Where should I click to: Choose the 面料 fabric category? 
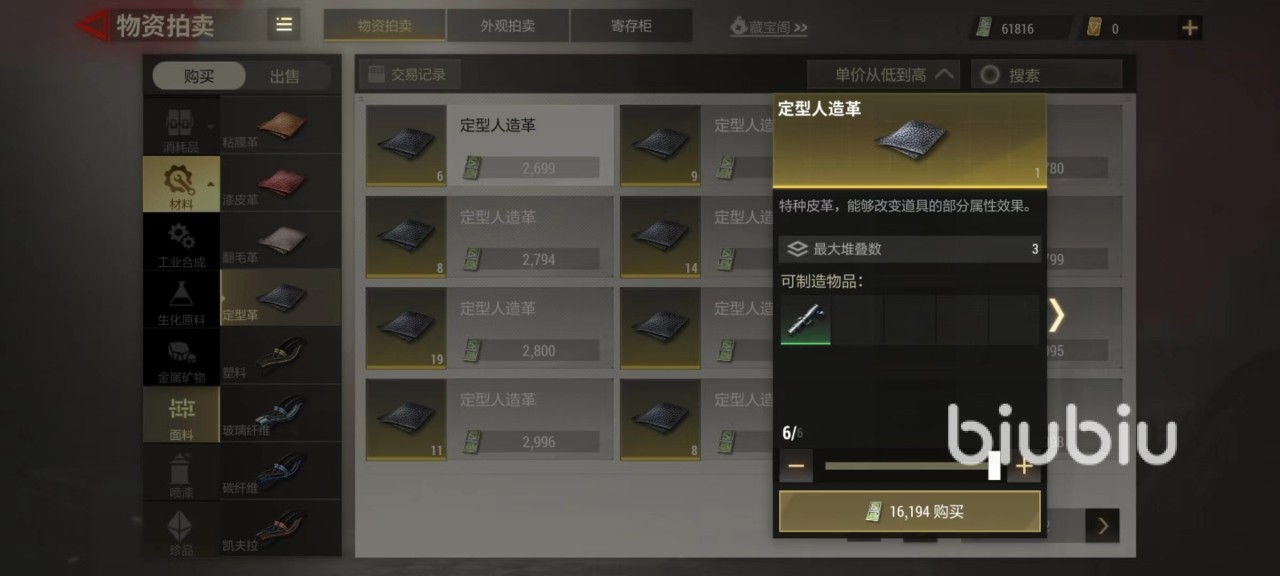tap(181, 415)
